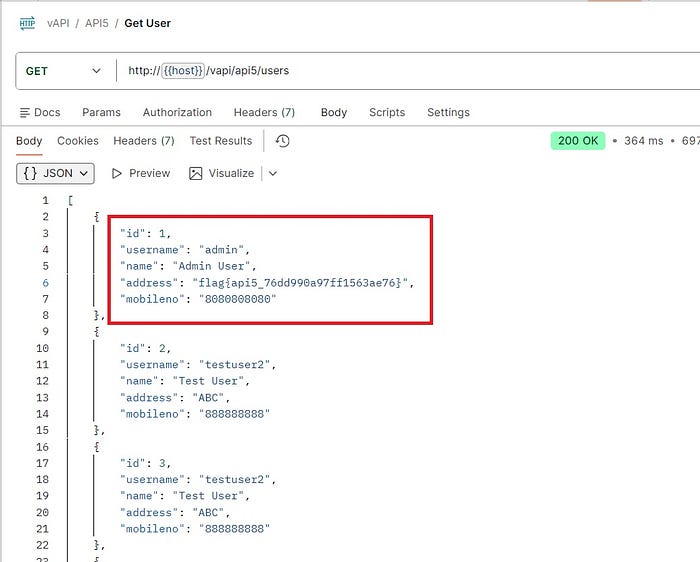This screenshot has width=700, height=562.
Task: Click the 364 ms response time
Action: pos(643,141)
